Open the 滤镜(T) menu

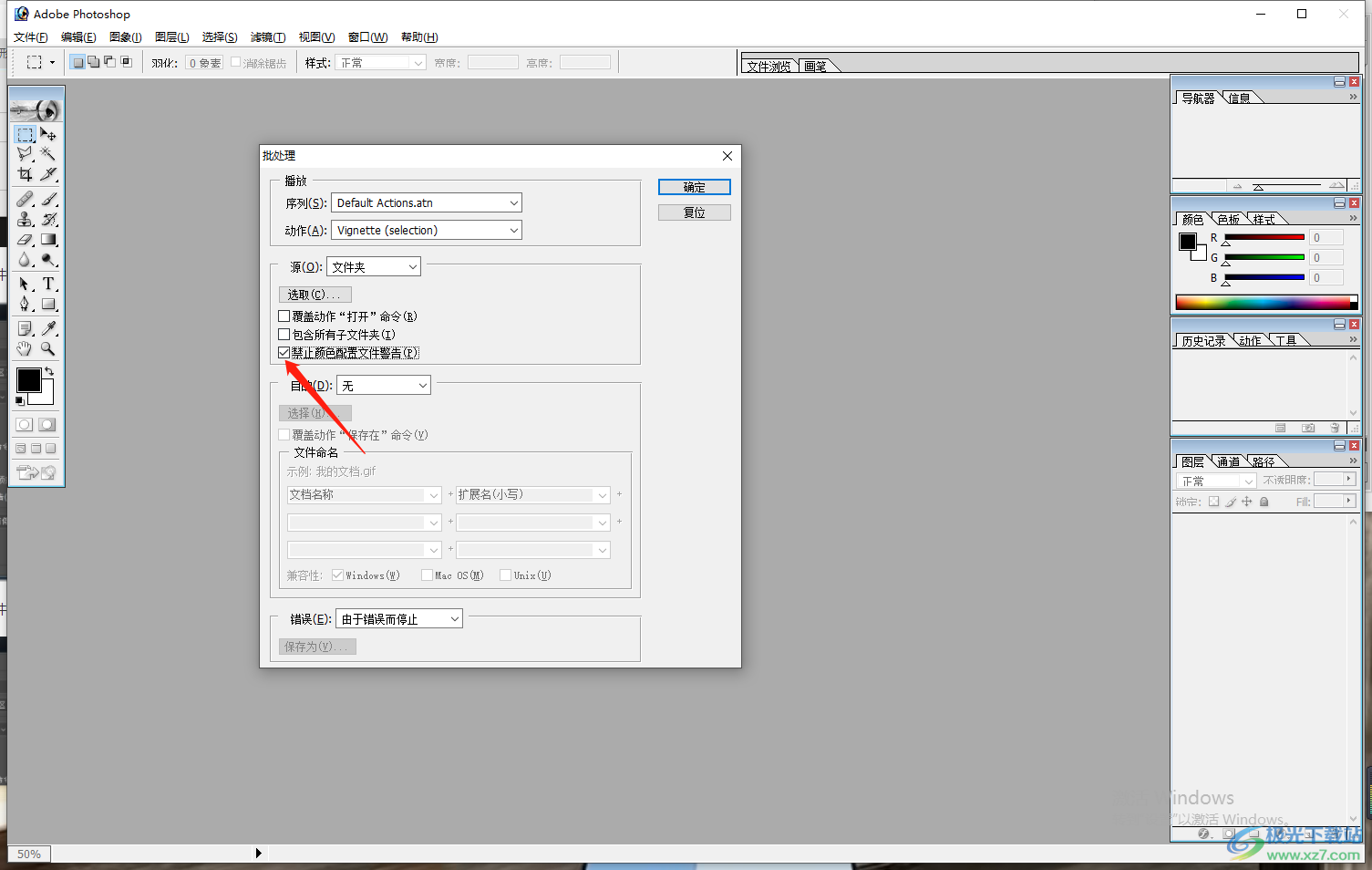[x=268, y=37]
